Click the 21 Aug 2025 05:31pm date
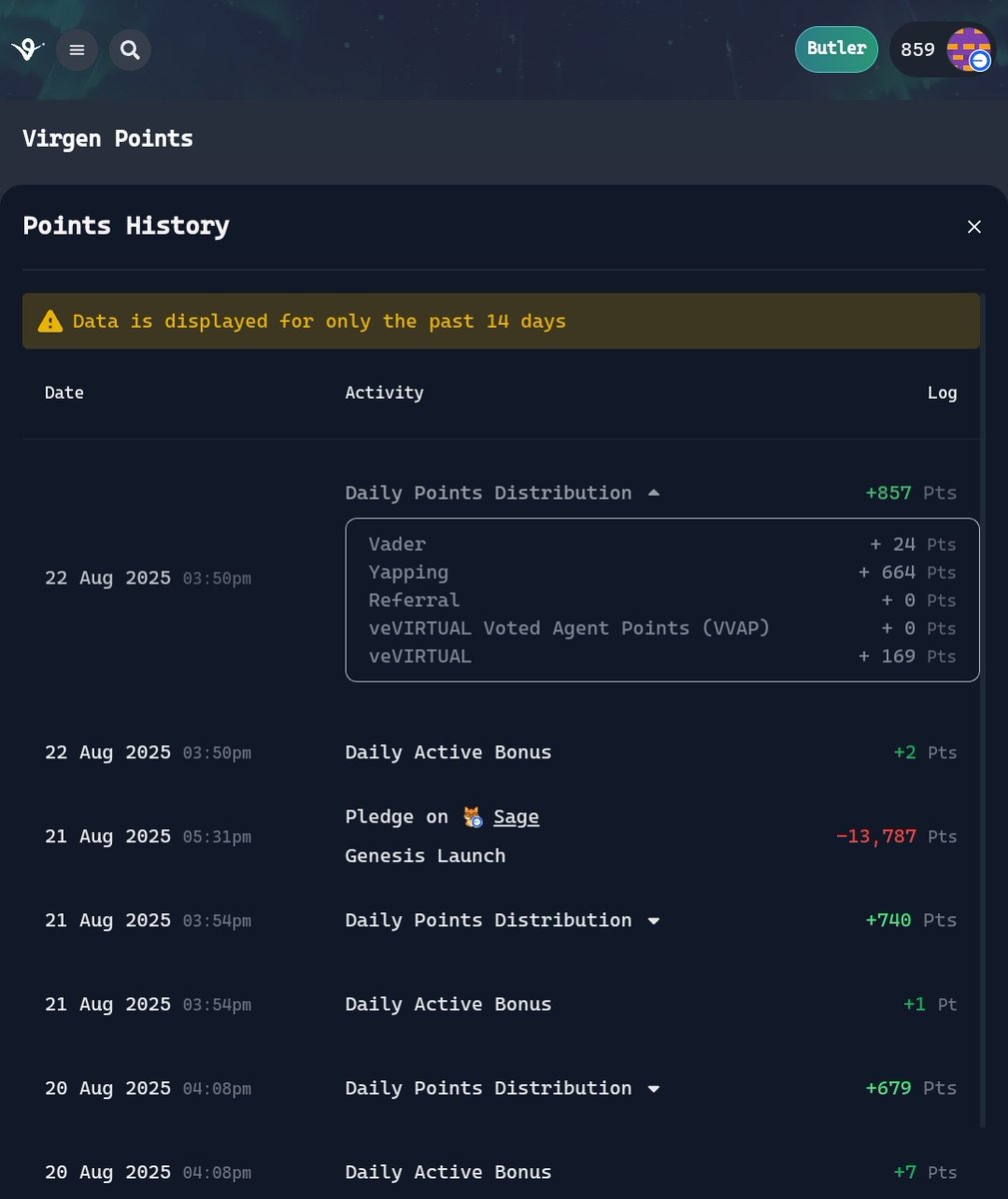The height and width of the screenshot is (1199, 1008). point(148,836)
